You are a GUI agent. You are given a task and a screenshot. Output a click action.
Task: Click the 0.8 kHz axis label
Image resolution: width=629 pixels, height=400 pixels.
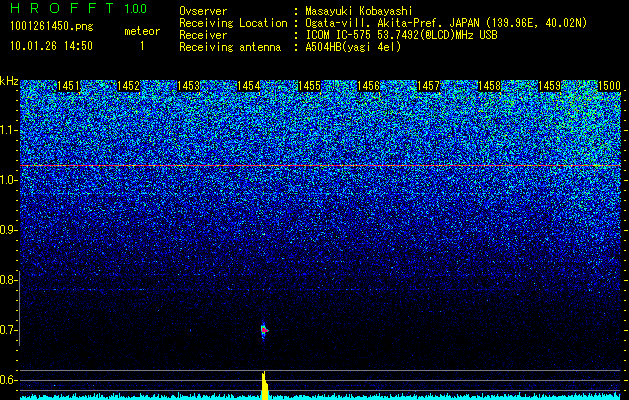[8, 280]
